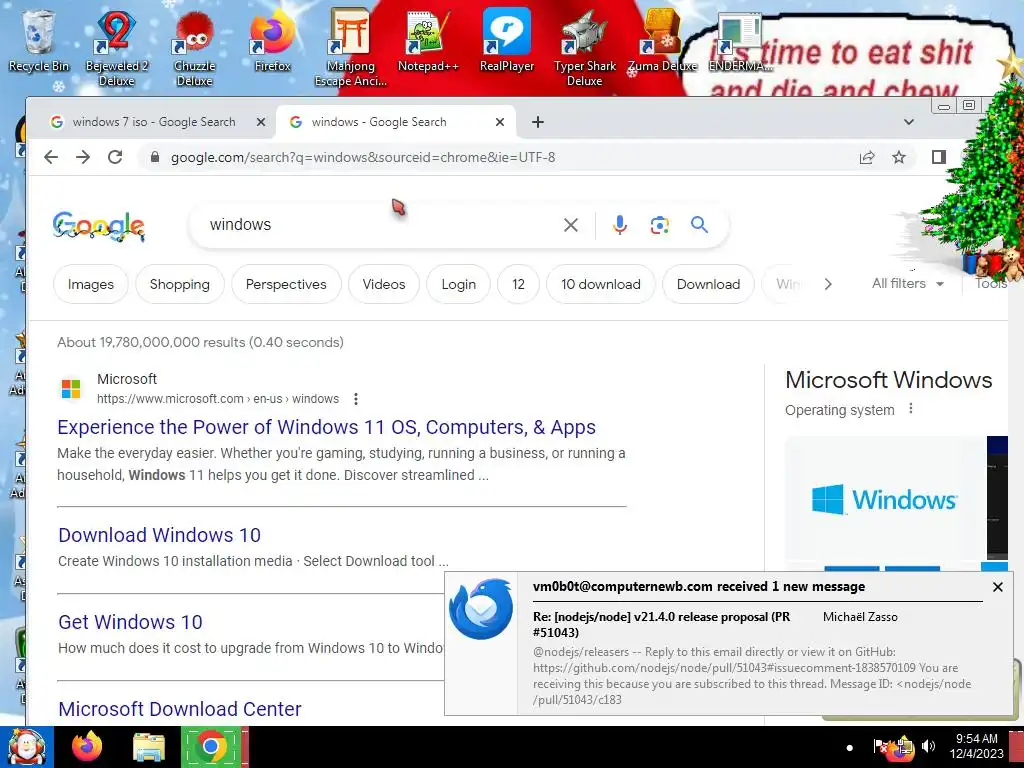Open the 'Get Windows 10' link
The height and width of the screenshot is (768, 1024).
pos(131,622)
